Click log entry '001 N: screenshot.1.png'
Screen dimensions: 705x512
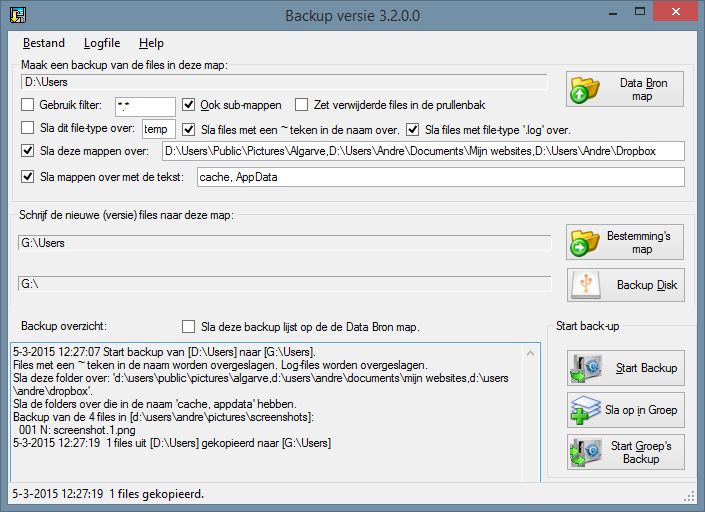(77, 430)
